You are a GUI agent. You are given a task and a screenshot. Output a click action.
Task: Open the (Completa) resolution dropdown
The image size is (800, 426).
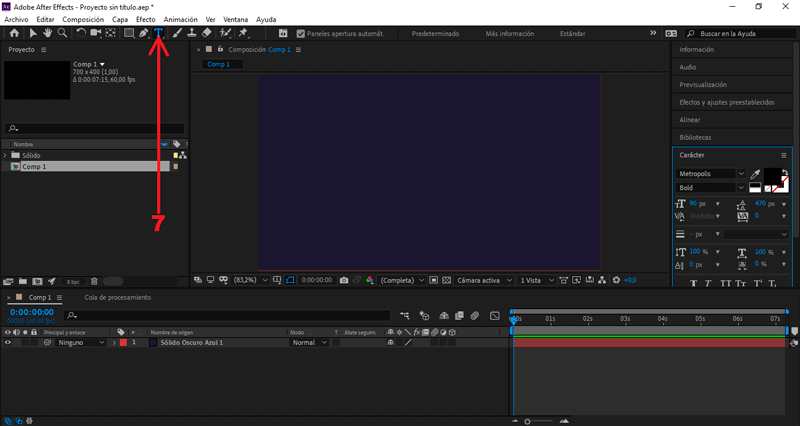[402, 280]
